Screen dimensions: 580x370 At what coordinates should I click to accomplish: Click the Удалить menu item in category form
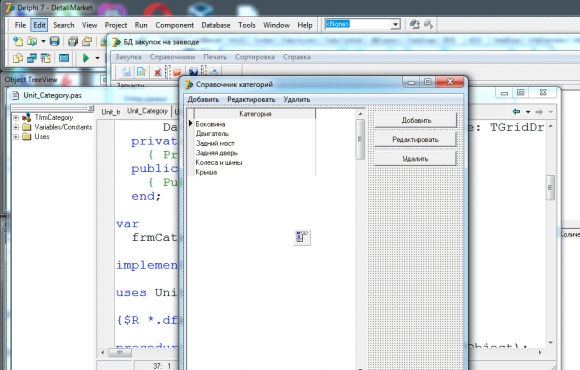pyautogui.click(x=297, y=100)
